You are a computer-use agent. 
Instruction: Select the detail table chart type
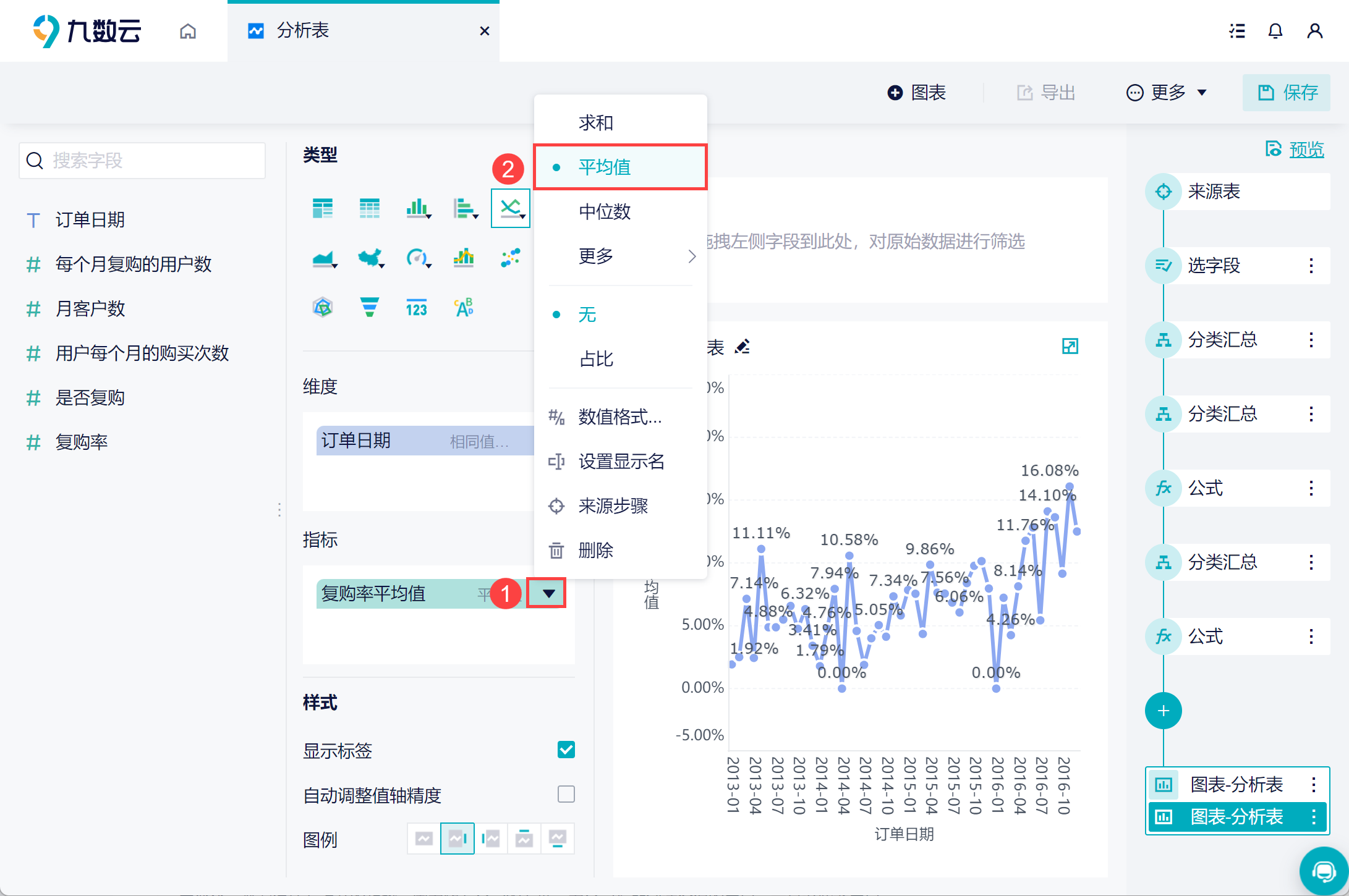point(370,208)
